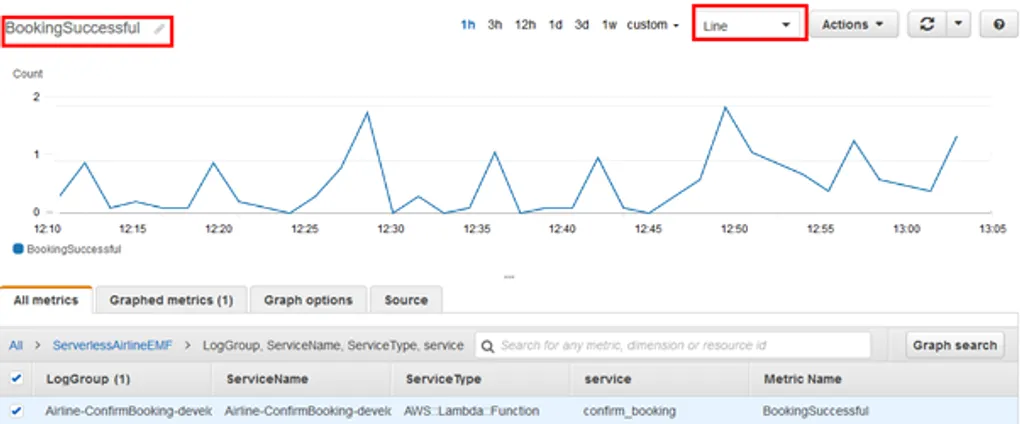Select the Source tab
Screen dimensions: 1020x424
[x=406, y=300]
